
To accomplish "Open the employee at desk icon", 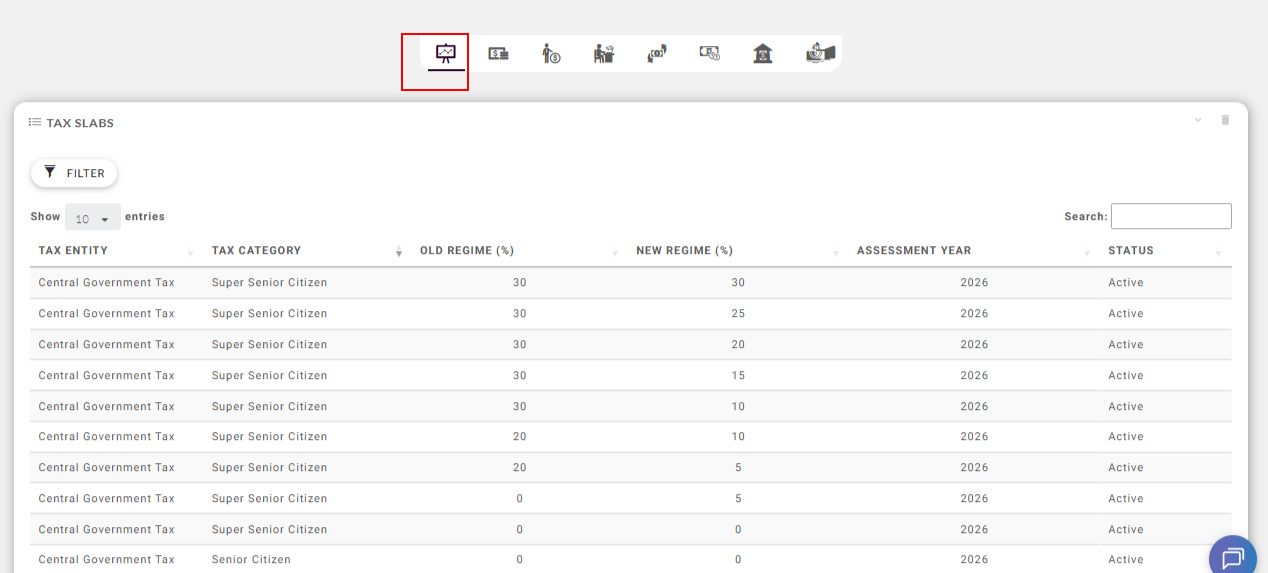I will pos(604,54).
